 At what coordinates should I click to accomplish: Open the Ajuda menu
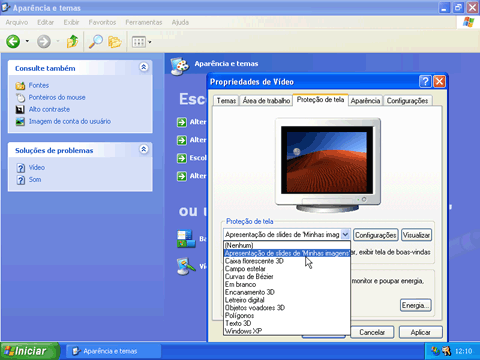[180, 22]
